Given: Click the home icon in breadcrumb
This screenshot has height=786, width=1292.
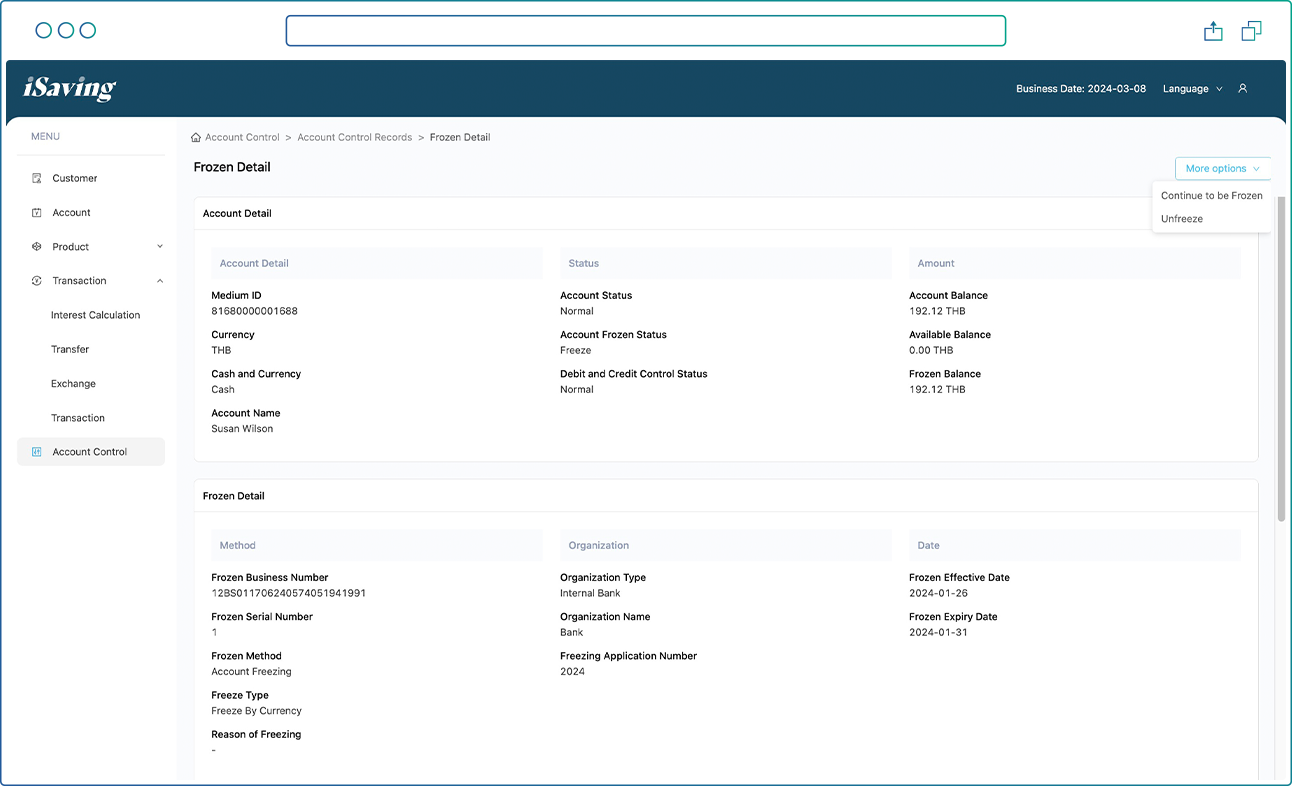Looking at the screenshot, I should coord(196,137).
